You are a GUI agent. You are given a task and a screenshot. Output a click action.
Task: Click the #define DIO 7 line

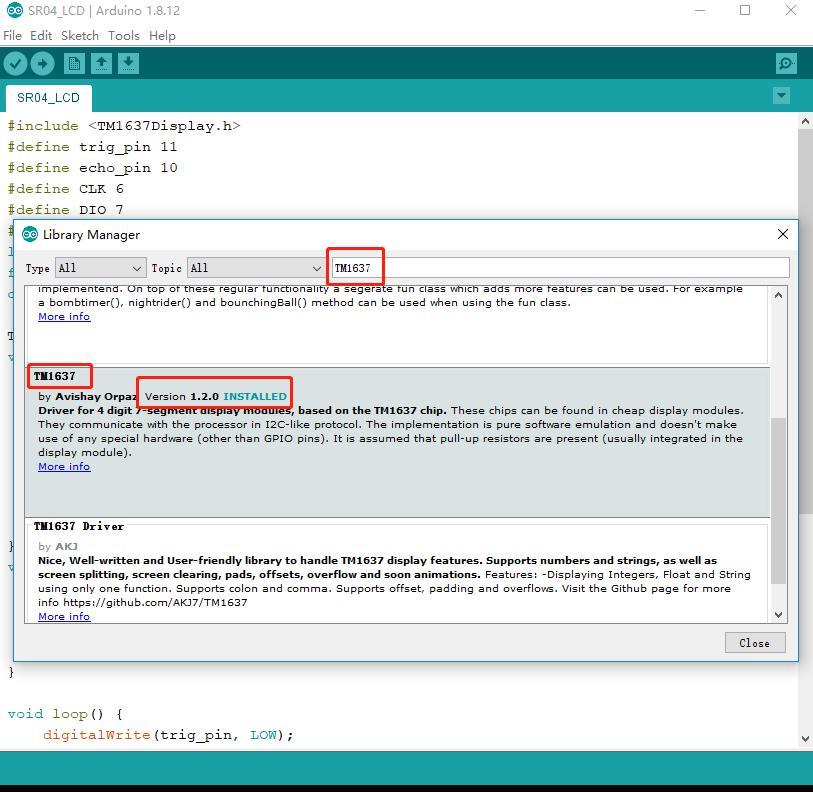point(65,210)
